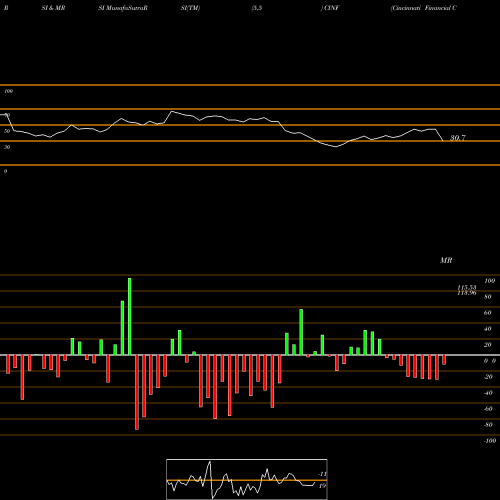Image resolution: width=500 pixels, height=500 pixels.
Task: Click the MR panel title label
Action: coord(446,260)
